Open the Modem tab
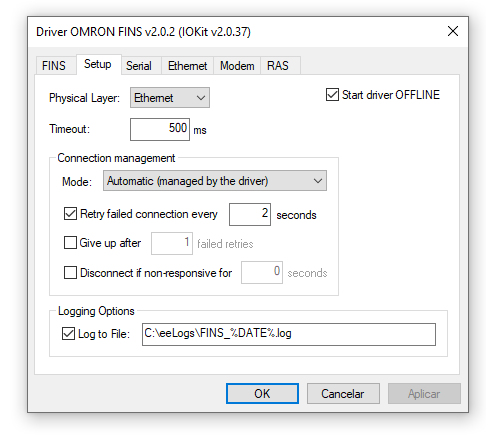Viewport: 486px width, 436px height. coord(237,66)
